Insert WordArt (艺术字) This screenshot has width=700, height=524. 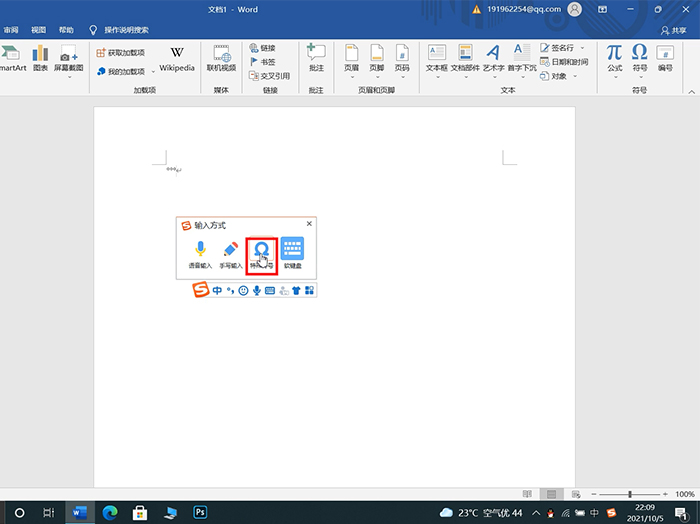click(x=493, y=62)
